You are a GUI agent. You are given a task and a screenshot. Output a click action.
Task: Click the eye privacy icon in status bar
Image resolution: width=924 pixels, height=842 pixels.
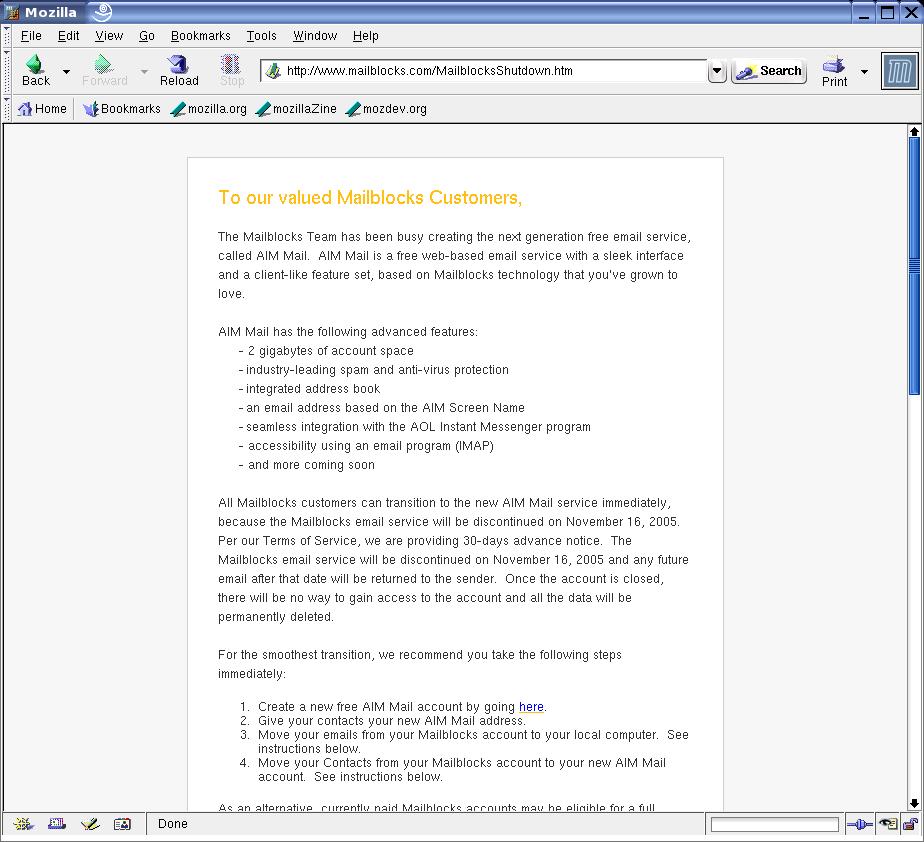click(x=887, y=824)
